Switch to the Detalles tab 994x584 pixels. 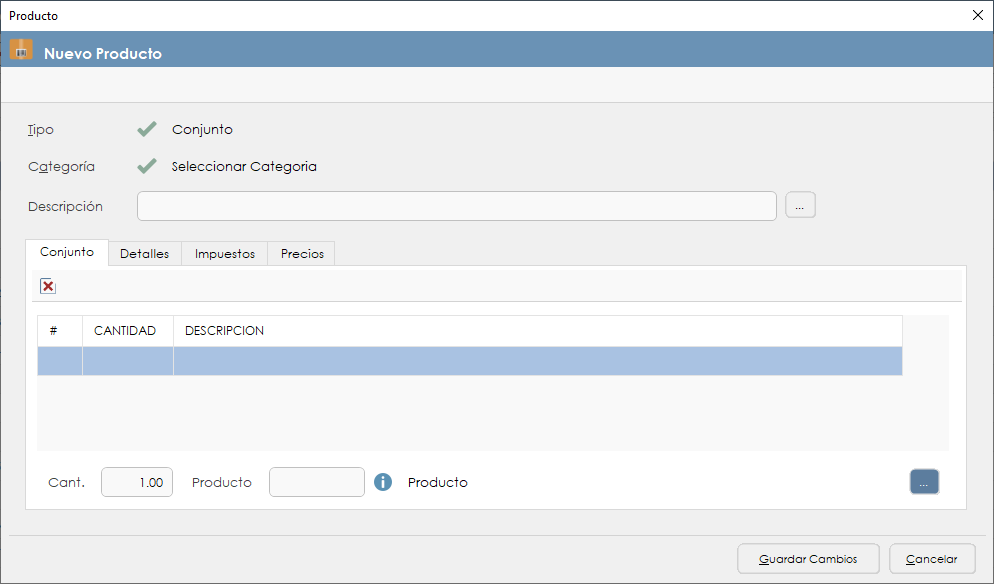(x=144, y=254)
